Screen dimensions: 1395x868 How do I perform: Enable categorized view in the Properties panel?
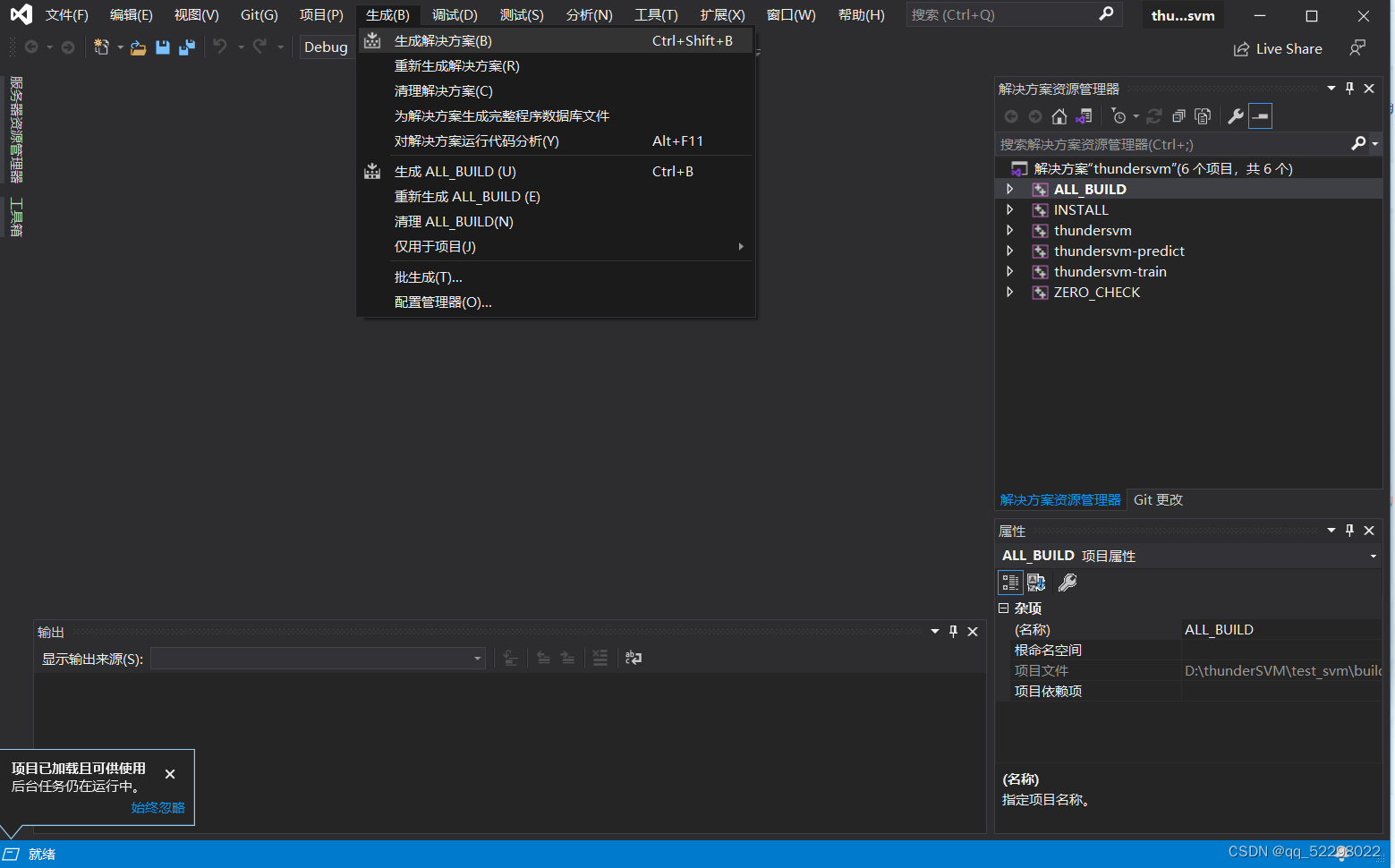(x=1010, y=582)
